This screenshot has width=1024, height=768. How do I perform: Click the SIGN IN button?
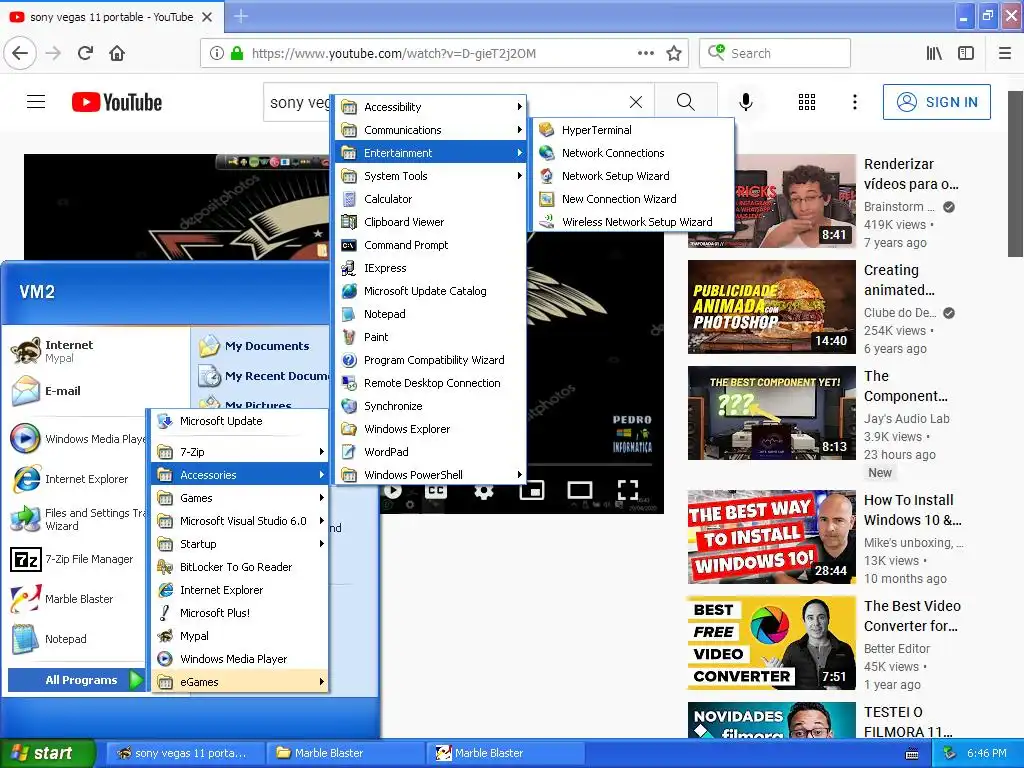tap(936, 102)
